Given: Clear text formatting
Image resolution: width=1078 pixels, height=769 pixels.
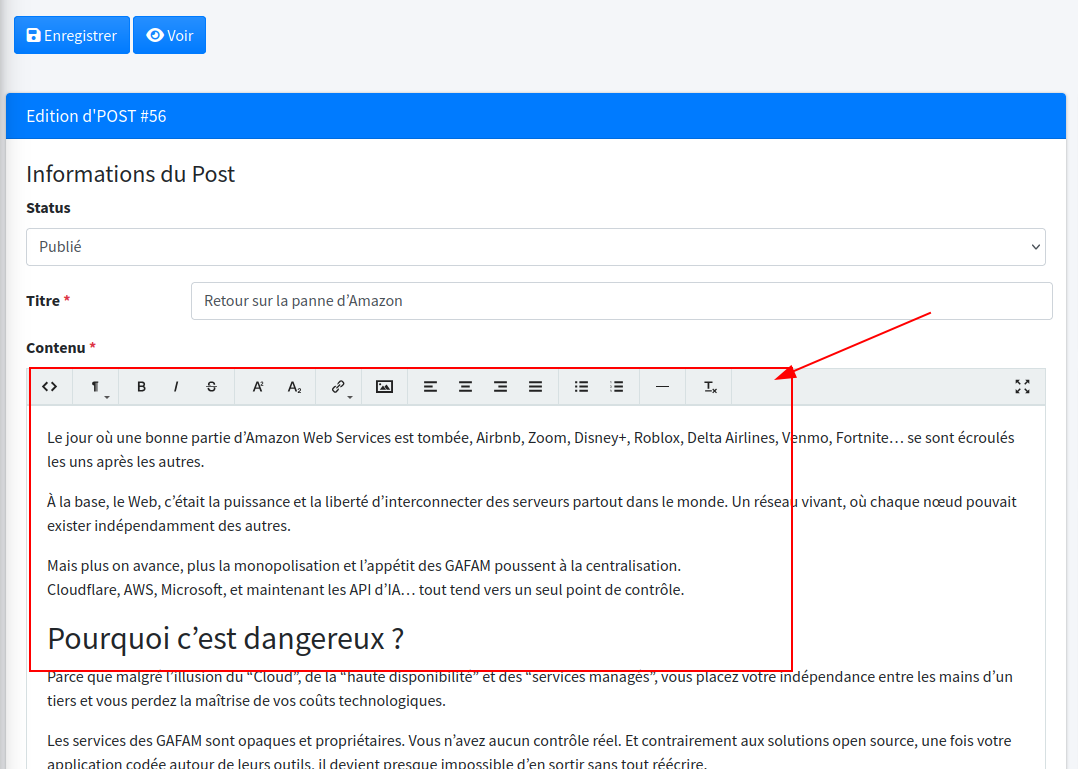Looking at the screenshot, I should coord(709,387).
